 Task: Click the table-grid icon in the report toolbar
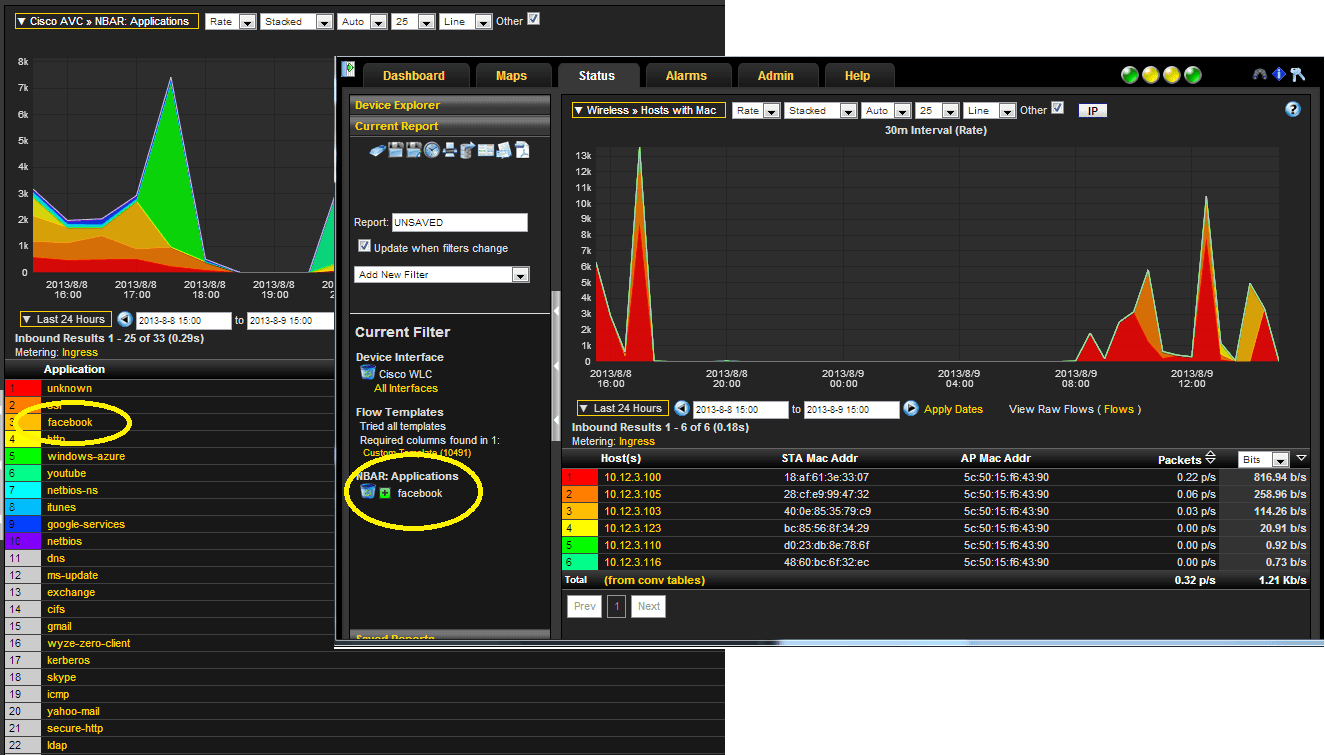[x=486, y=150]
